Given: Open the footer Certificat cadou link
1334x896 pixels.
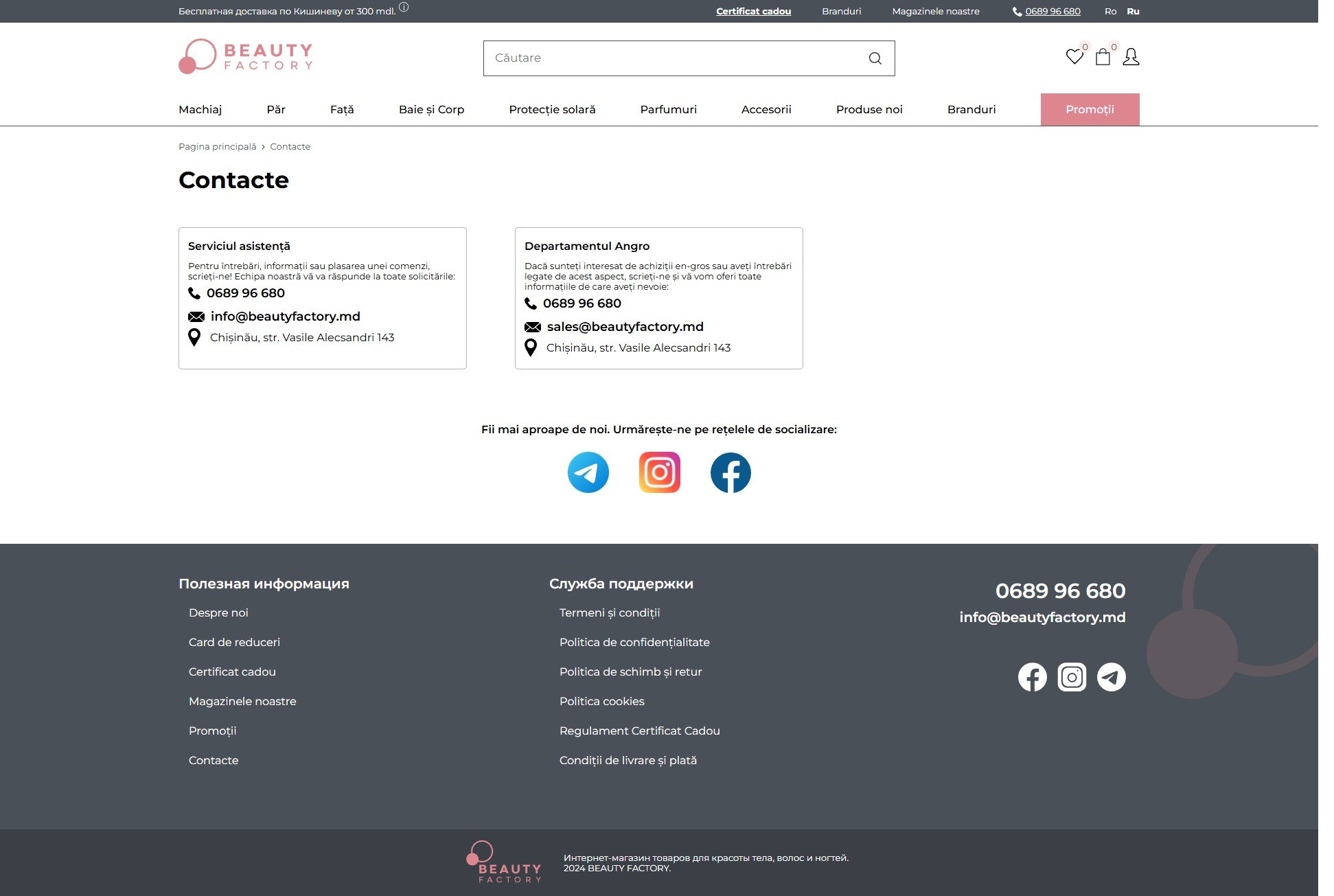Looking at the screenshot, I should (x=232, y=672).
